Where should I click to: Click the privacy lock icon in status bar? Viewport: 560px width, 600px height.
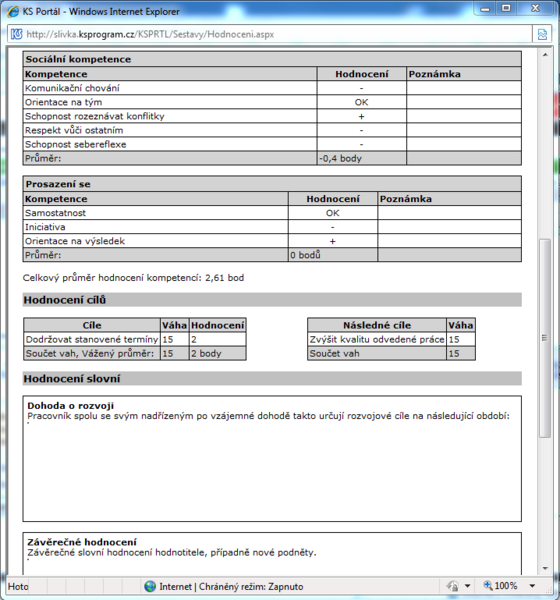453,586
